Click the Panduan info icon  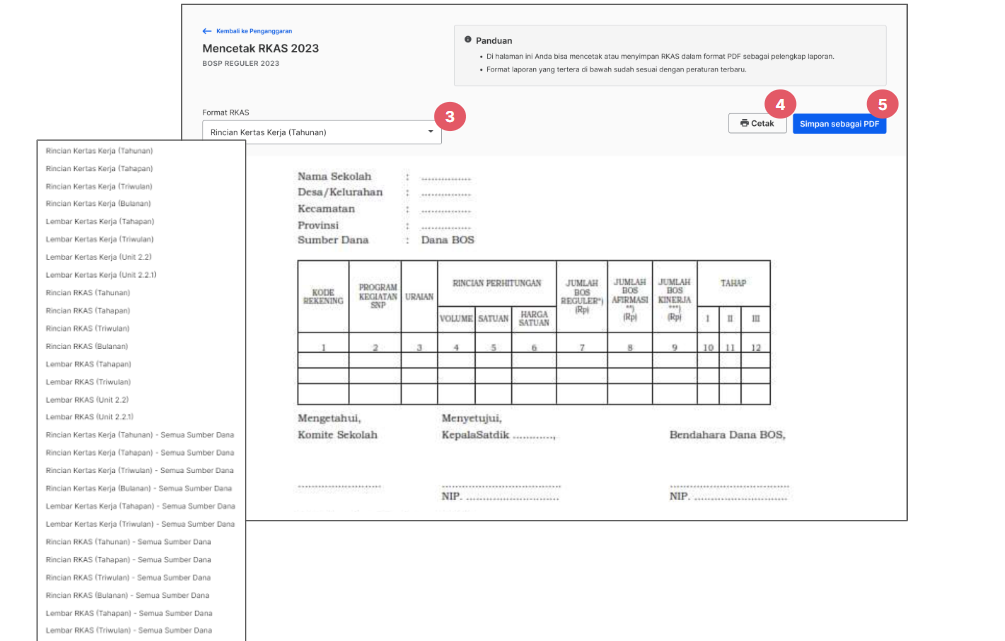(x=468, y=40)
